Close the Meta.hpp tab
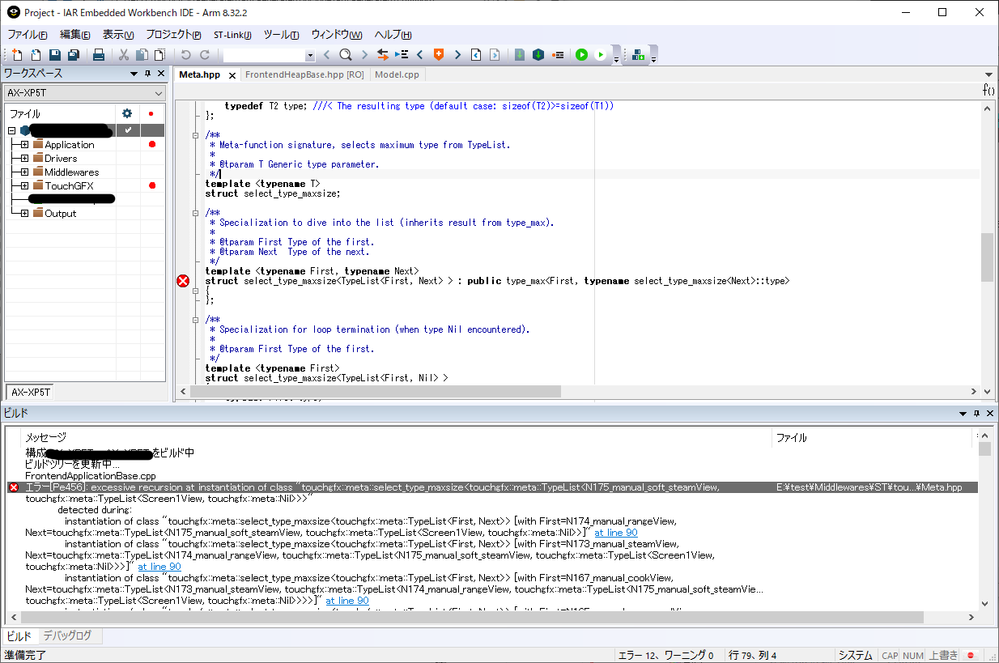The width and height of the screenshot is (999, 663). [232, 75]
